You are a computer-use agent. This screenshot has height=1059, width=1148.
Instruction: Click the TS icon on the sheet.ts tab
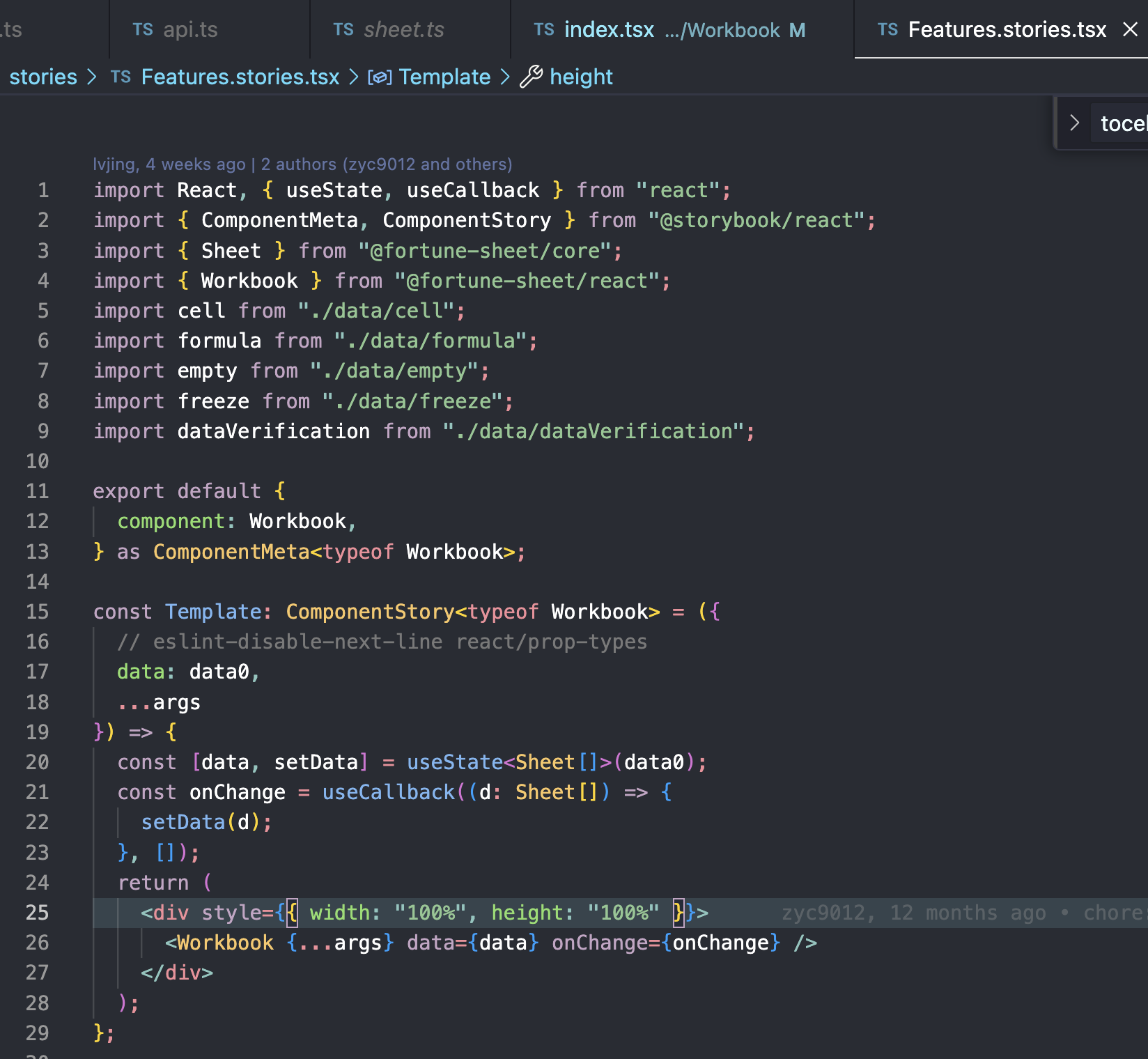(x=343, y=29)
